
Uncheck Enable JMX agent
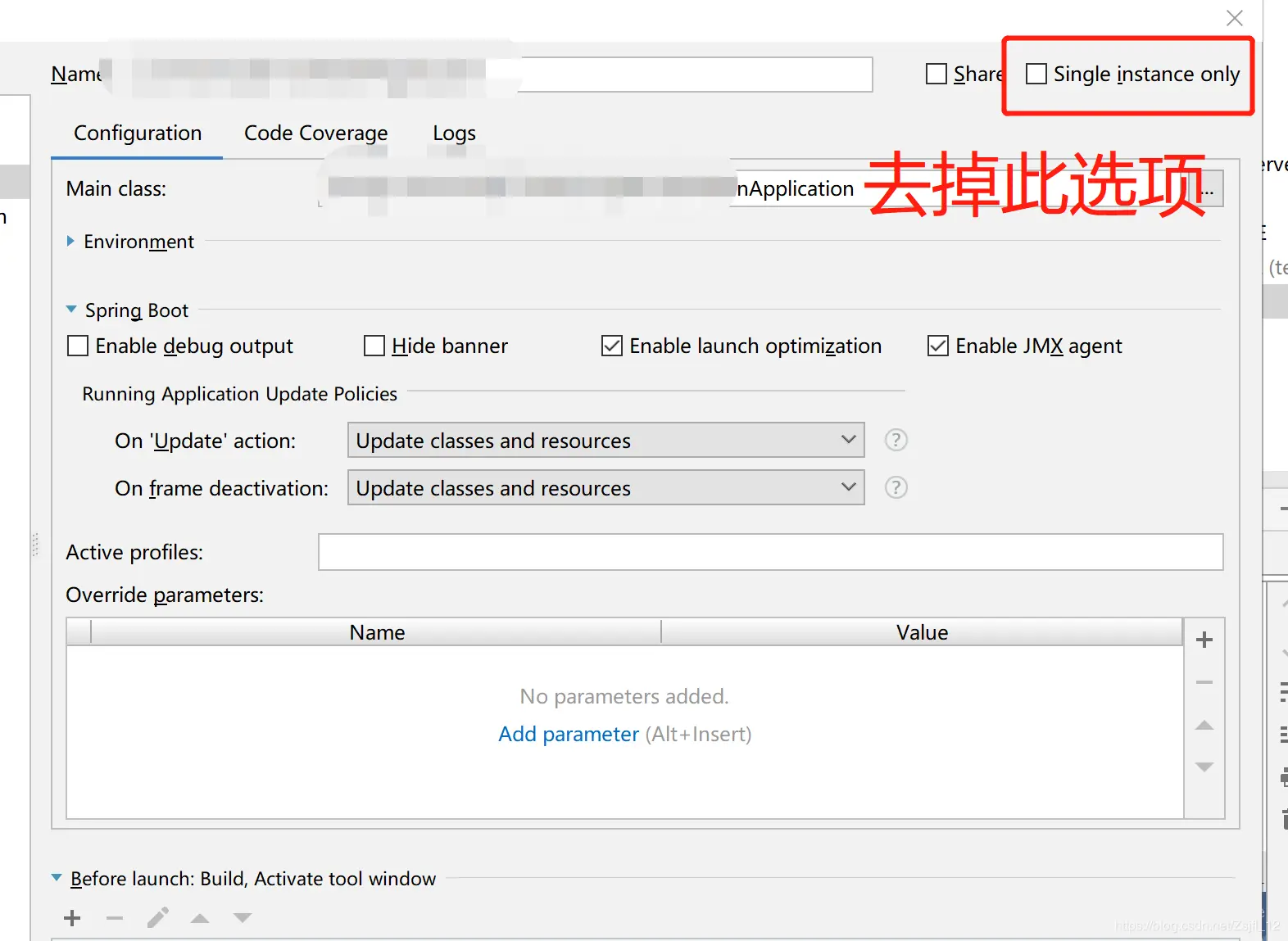click(938, 346)
